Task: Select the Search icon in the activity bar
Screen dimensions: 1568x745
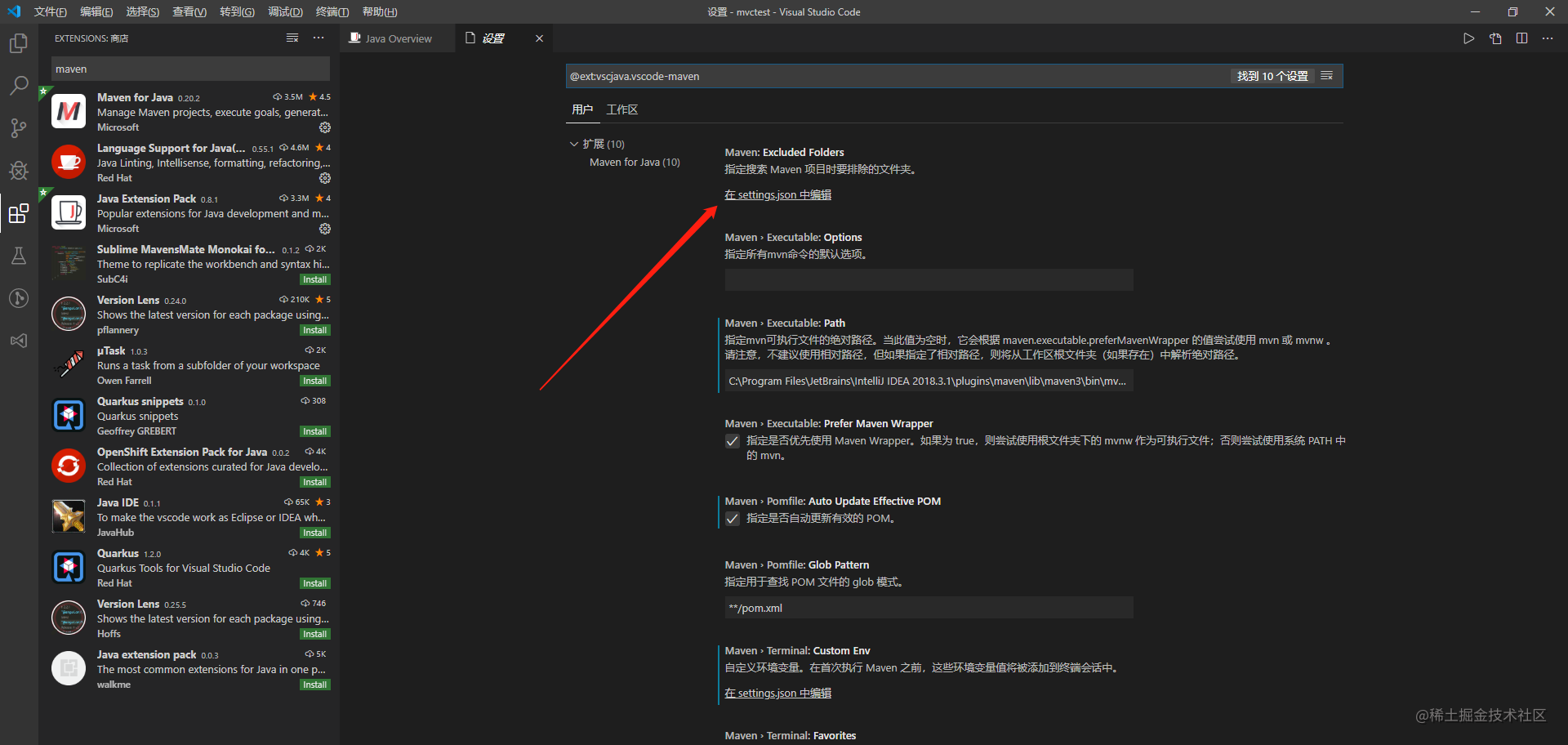Action: (x=18, y=85)
